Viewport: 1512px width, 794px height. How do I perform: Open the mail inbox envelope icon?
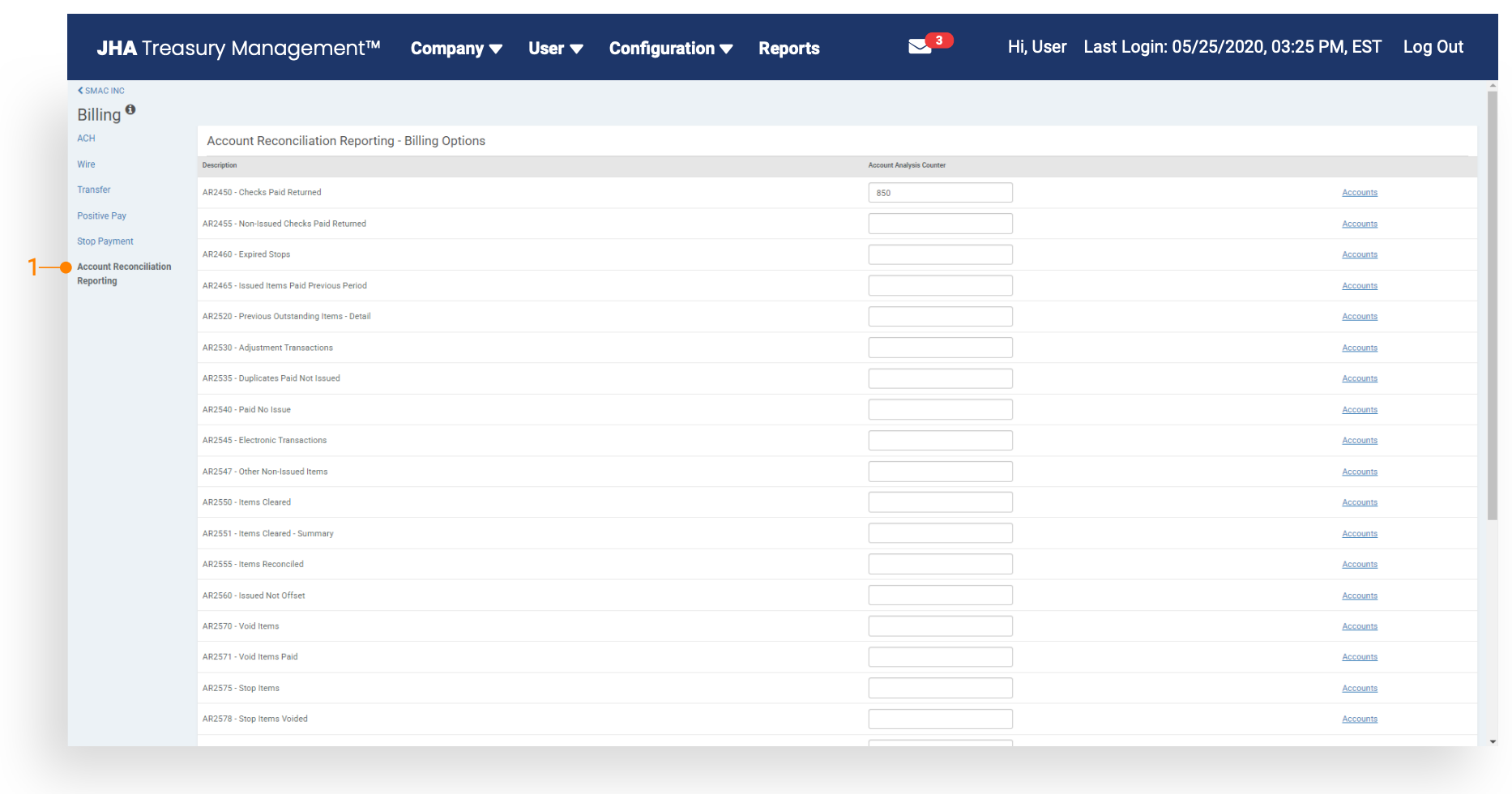point(920,47)
